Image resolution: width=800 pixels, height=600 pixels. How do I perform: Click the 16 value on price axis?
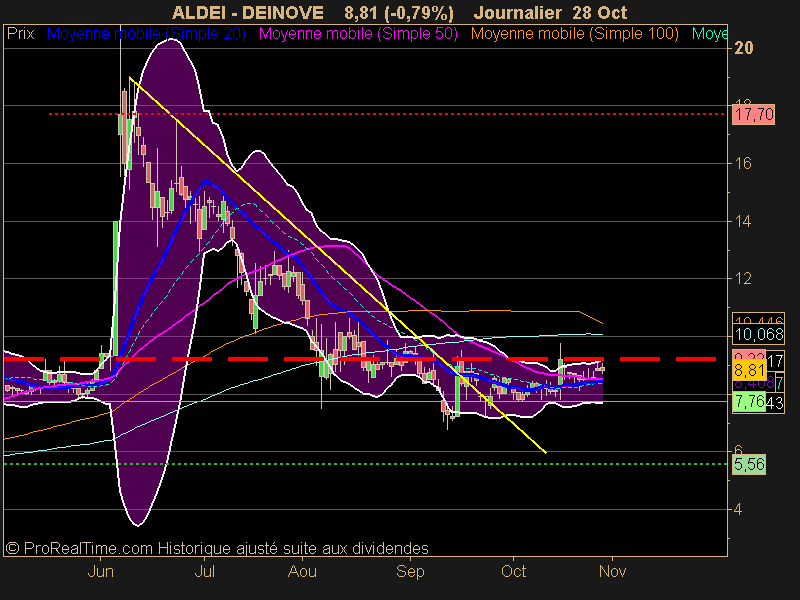742,163
